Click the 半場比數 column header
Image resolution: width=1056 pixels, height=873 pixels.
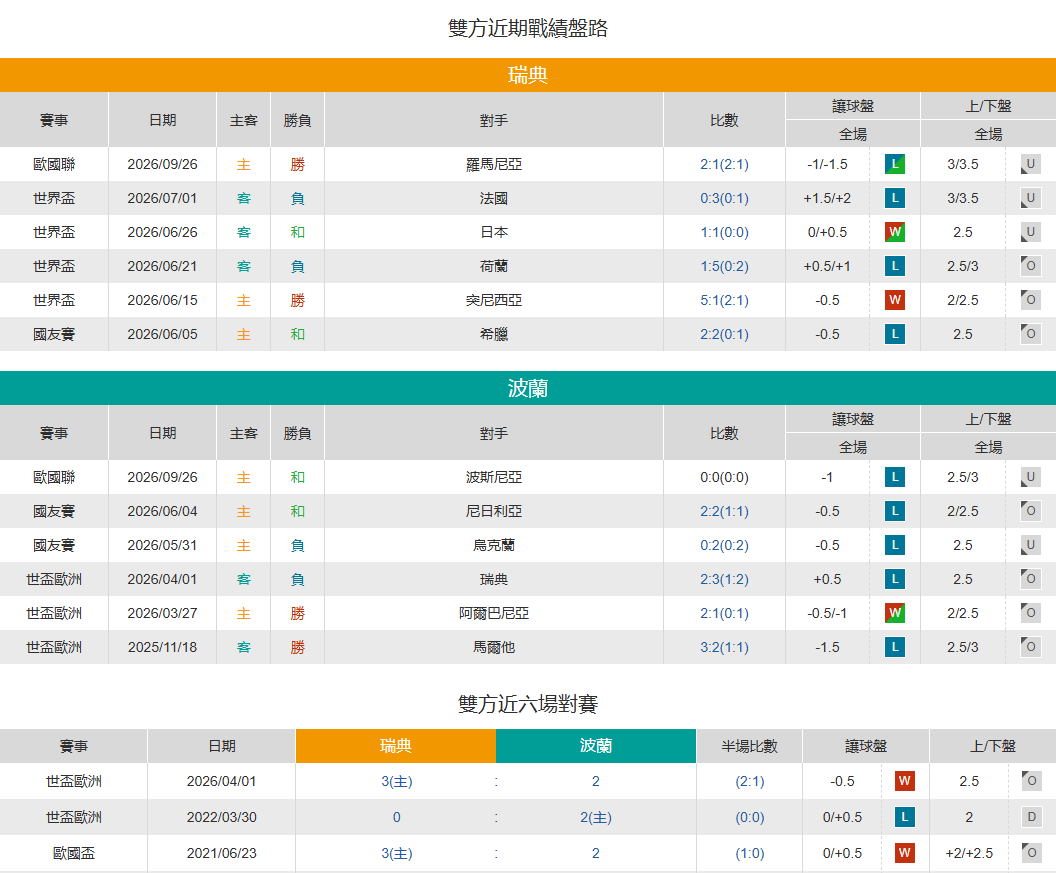[x=750, y=746]
